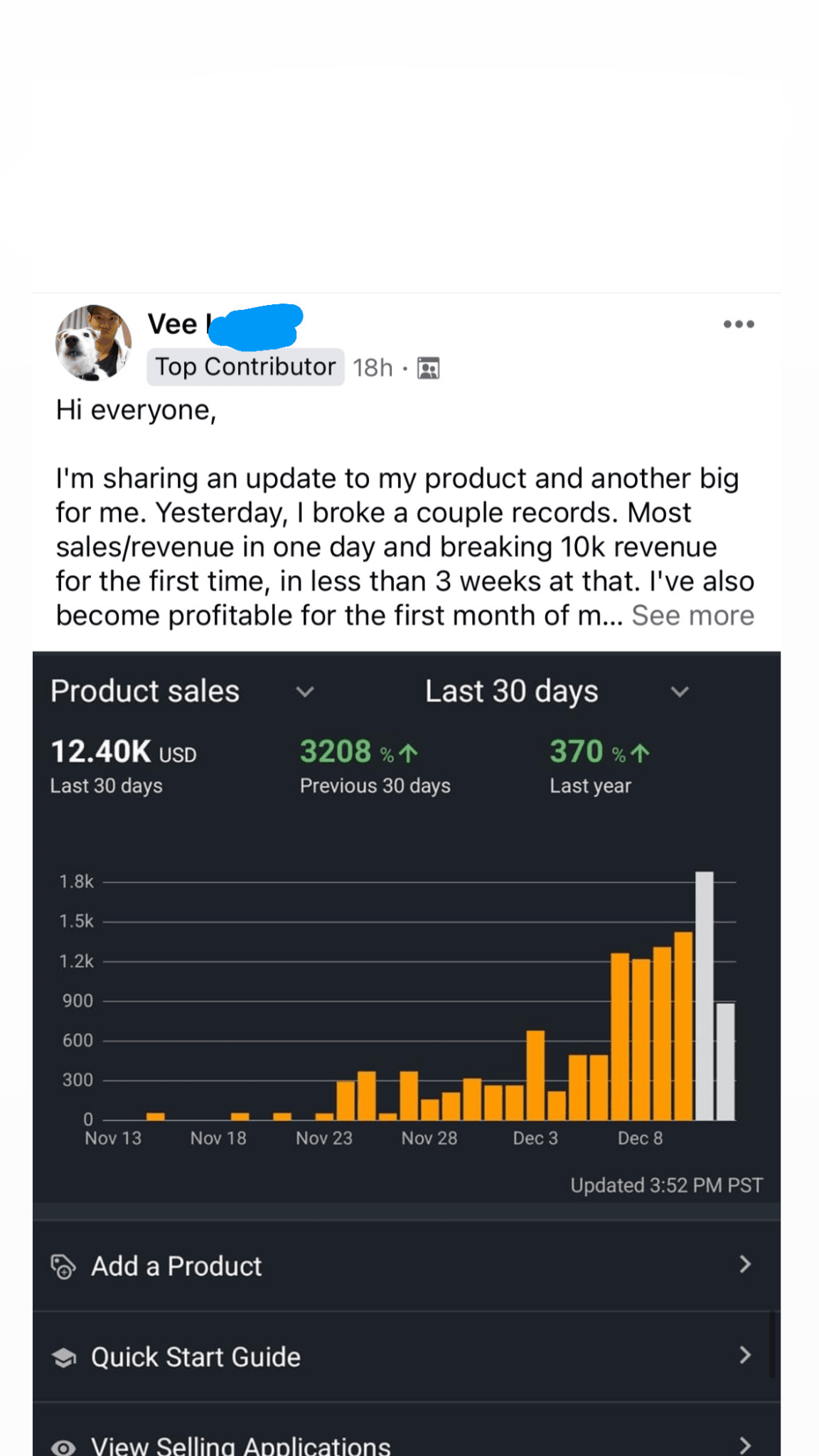
Task: Expand the Product sales dropdown
Action: pos(305,692)
